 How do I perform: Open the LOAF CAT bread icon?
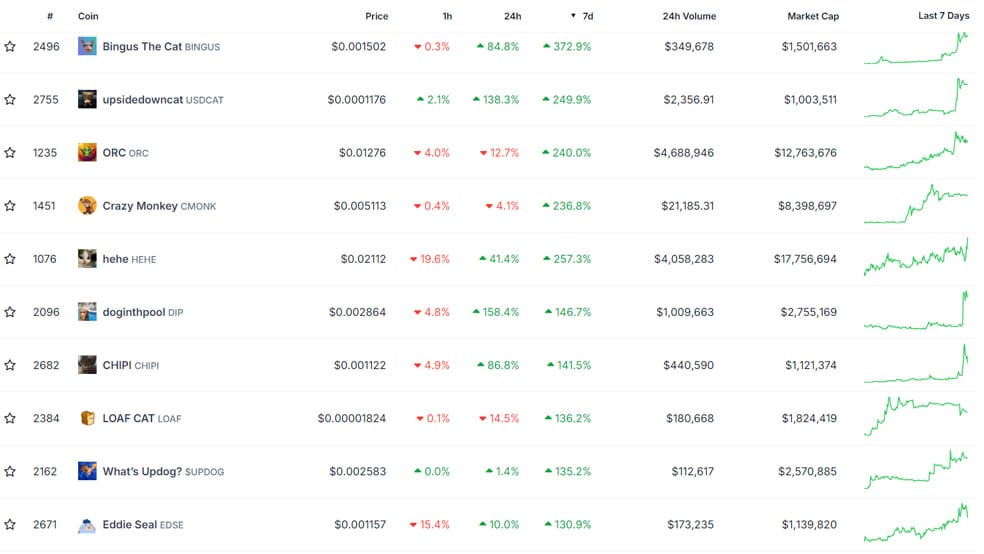tap(87, 418)
